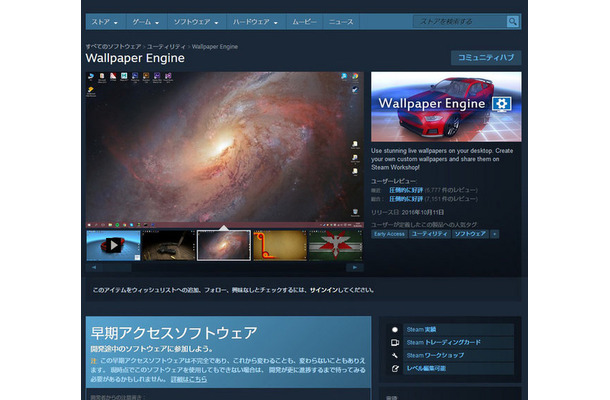Click the ユーティリティ breadcrumb link
610x400 pixels.
[166, 47]
